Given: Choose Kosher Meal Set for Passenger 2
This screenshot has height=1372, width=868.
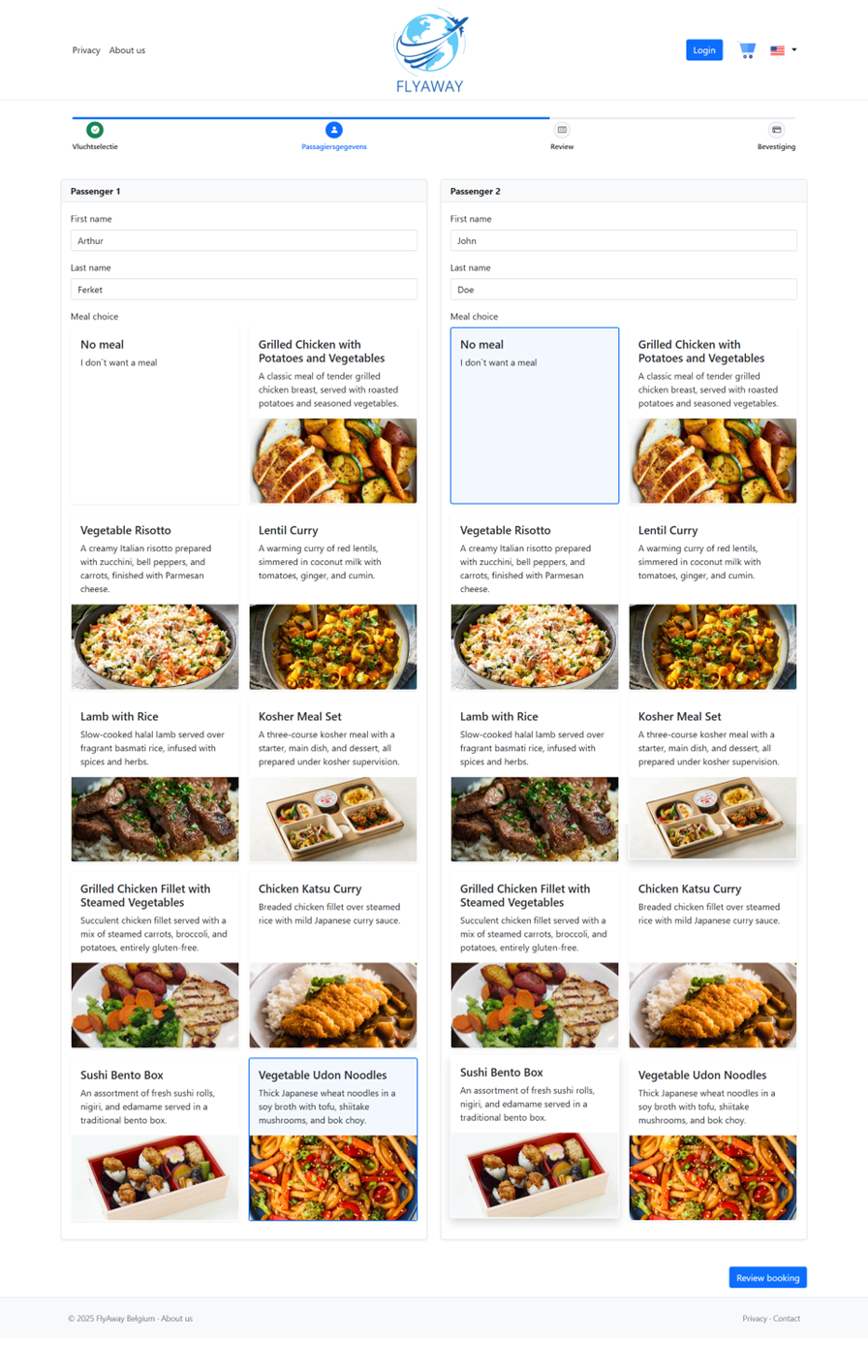Looking at the screenshot, I should 713,781.
